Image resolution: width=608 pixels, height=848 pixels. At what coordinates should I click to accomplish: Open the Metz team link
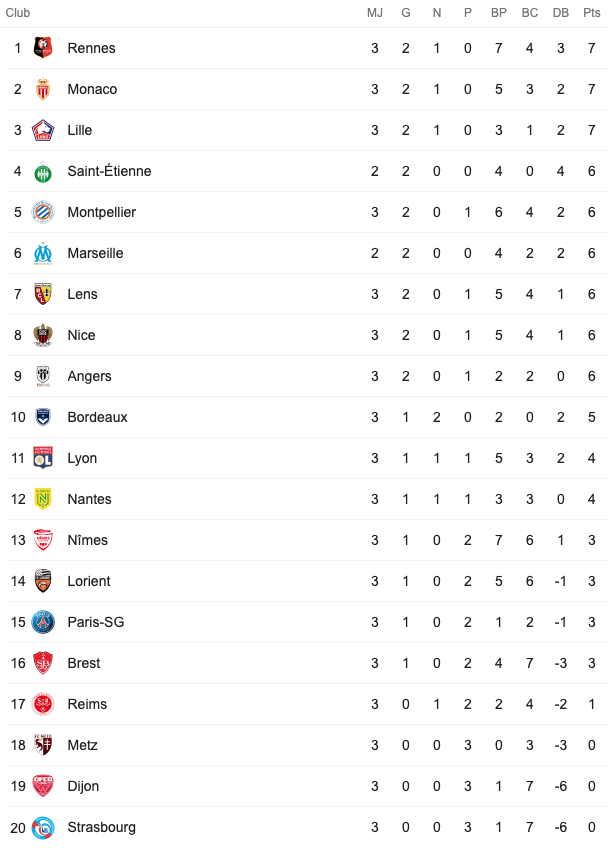pos(83,745)
